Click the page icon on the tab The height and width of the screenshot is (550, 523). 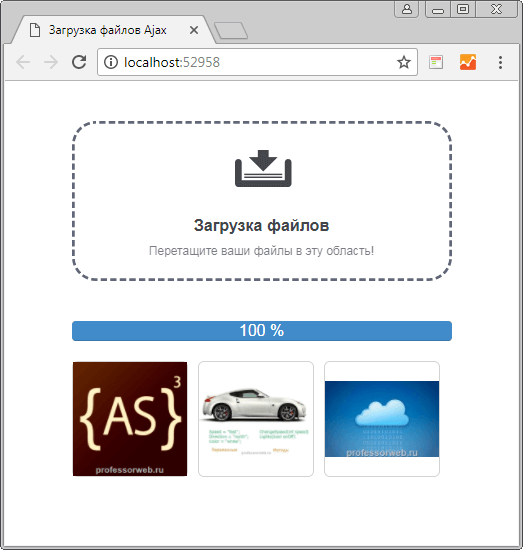tap(34, 30)
